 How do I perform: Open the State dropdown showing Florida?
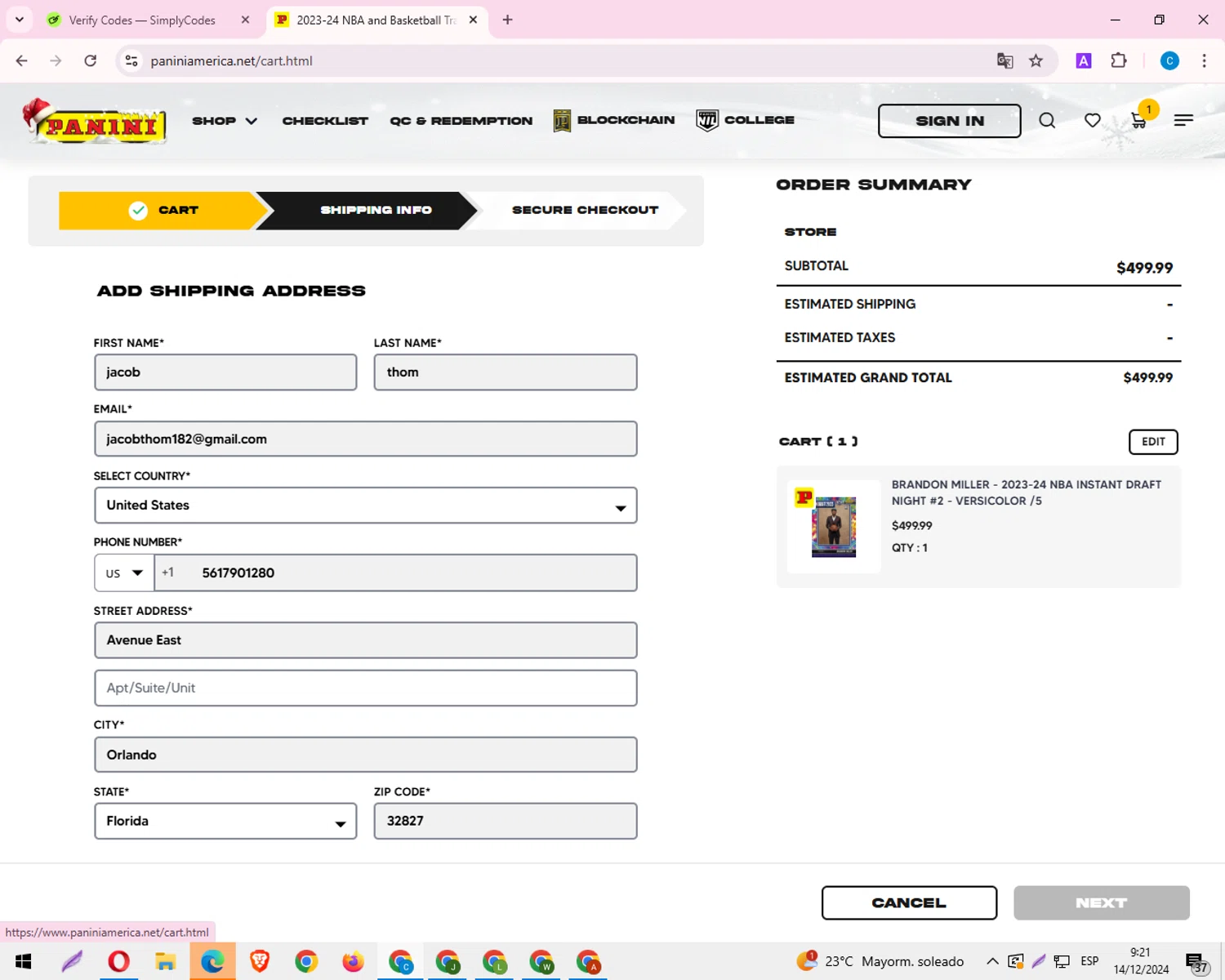click(225, 821)
